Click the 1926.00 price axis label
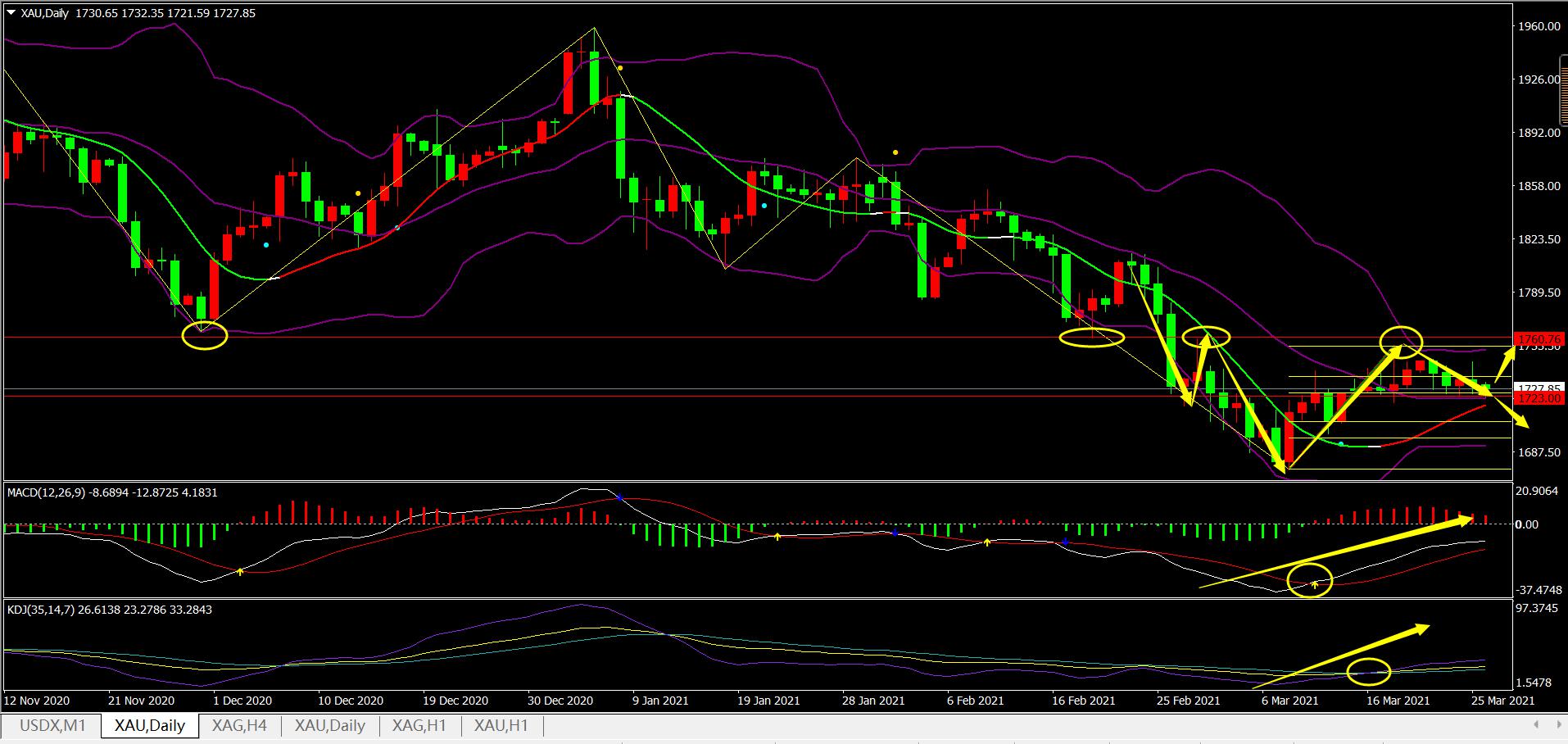Viewport: 1568px width, 744px height. [1539, 79]
